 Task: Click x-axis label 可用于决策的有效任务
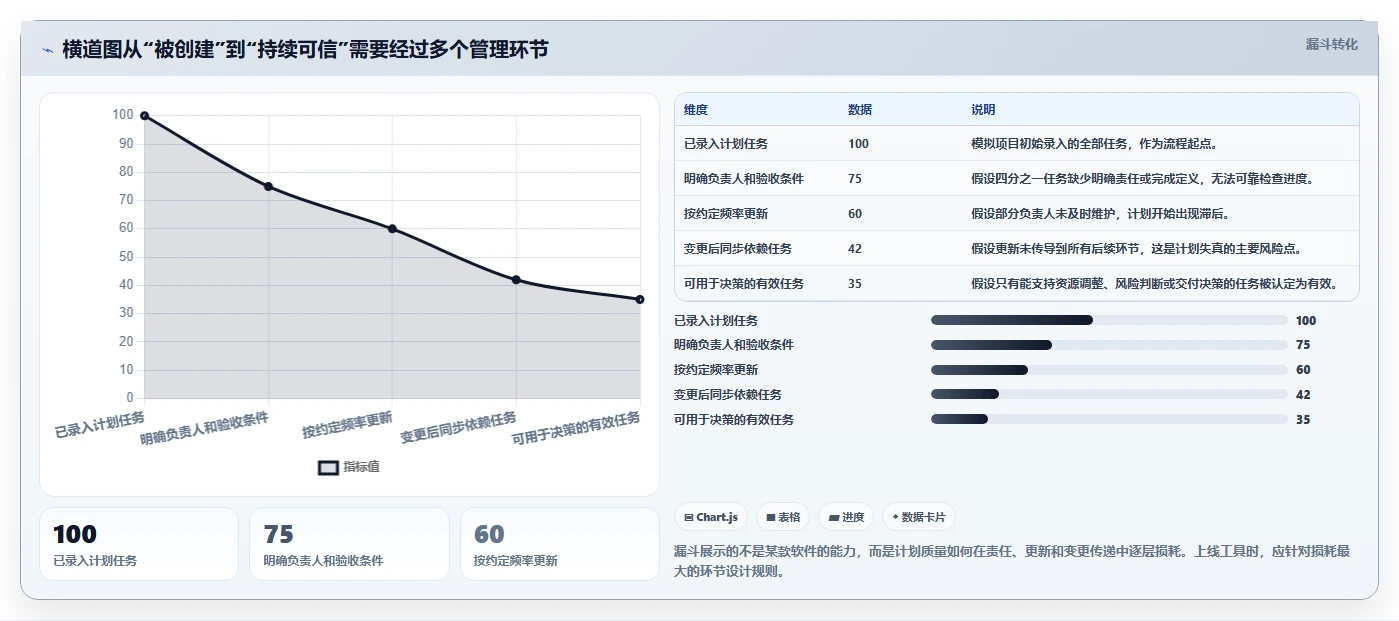click(x=576, y=429)
